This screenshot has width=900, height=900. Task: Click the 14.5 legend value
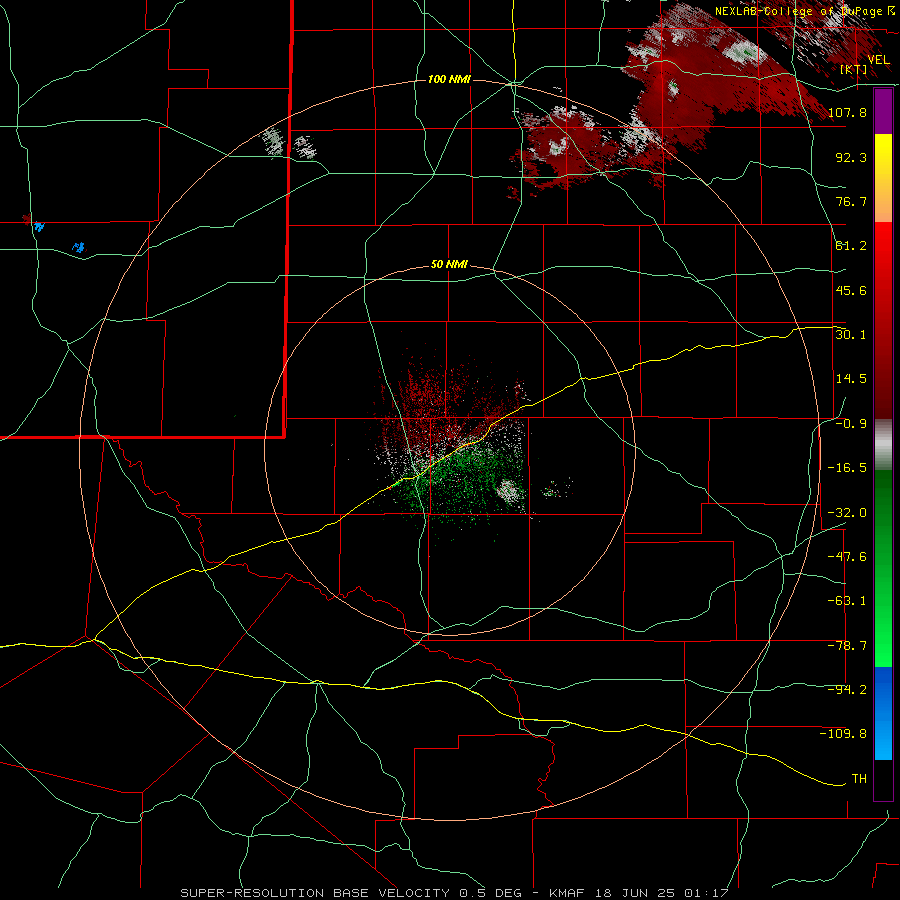pos(851,379)
